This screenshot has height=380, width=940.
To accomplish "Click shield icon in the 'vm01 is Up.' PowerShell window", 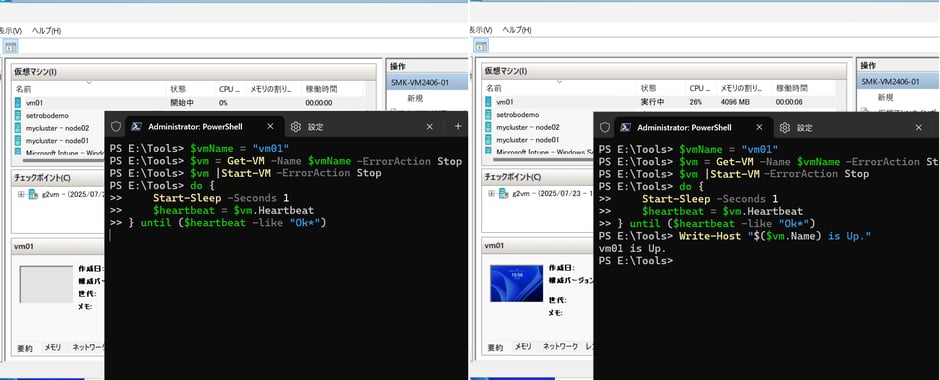I will pos(605,127).
